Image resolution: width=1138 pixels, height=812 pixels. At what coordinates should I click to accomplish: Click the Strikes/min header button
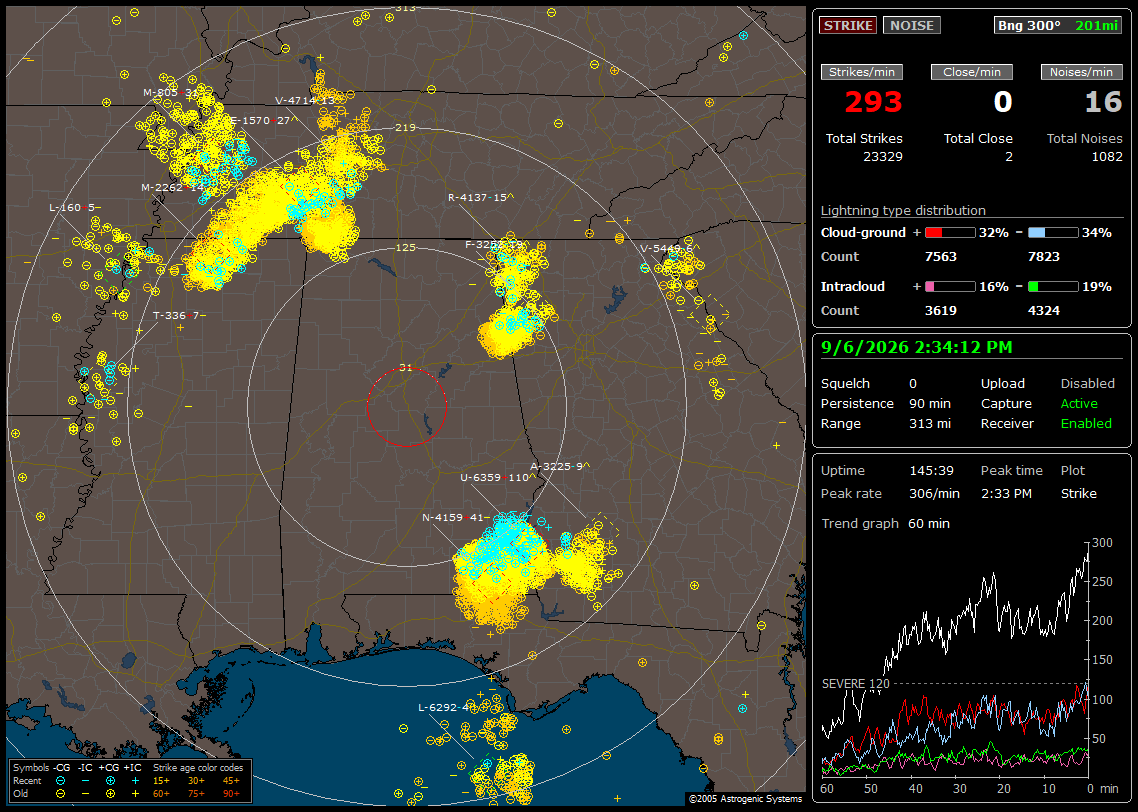(861, 72)
